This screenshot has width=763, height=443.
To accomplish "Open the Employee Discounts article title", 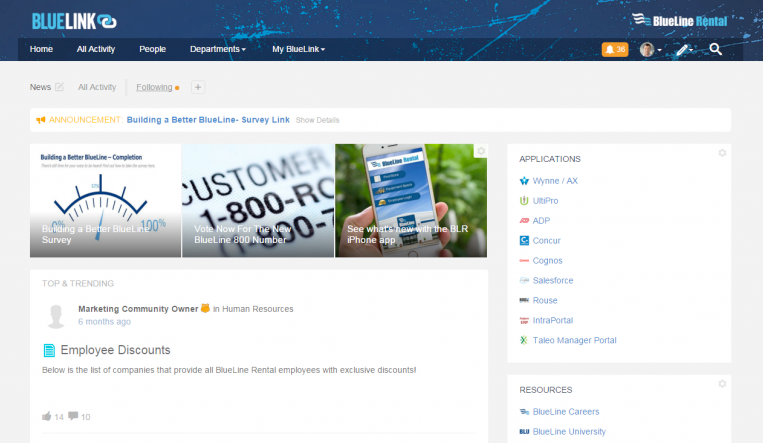I will 115,350.
